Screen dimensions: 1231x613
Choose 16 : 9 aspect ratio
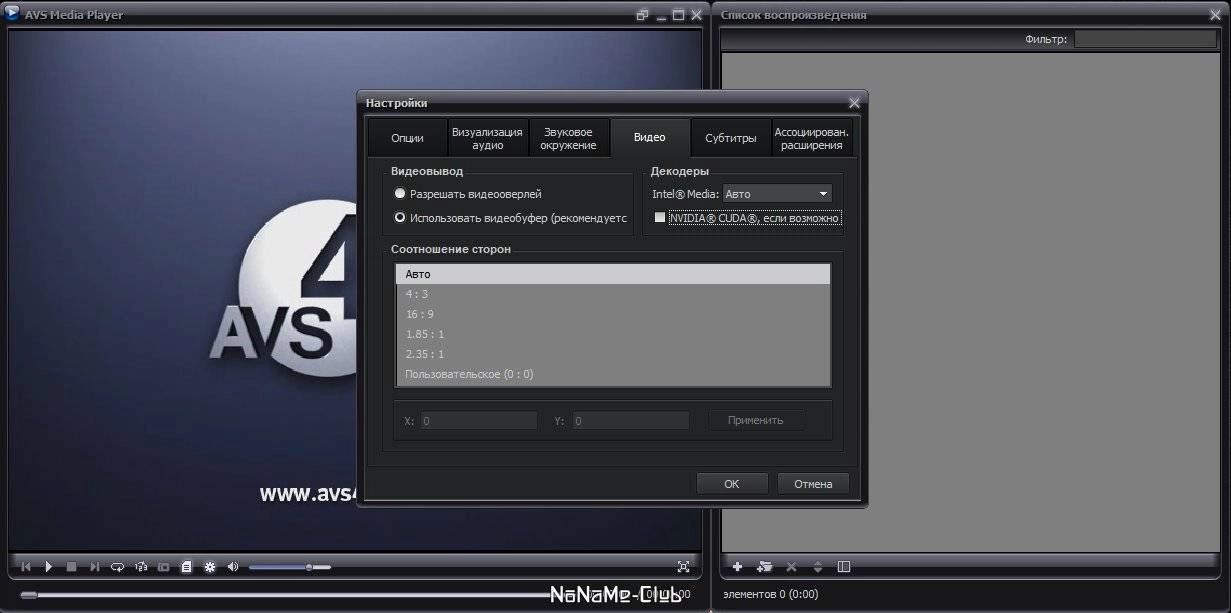(613, 314)
